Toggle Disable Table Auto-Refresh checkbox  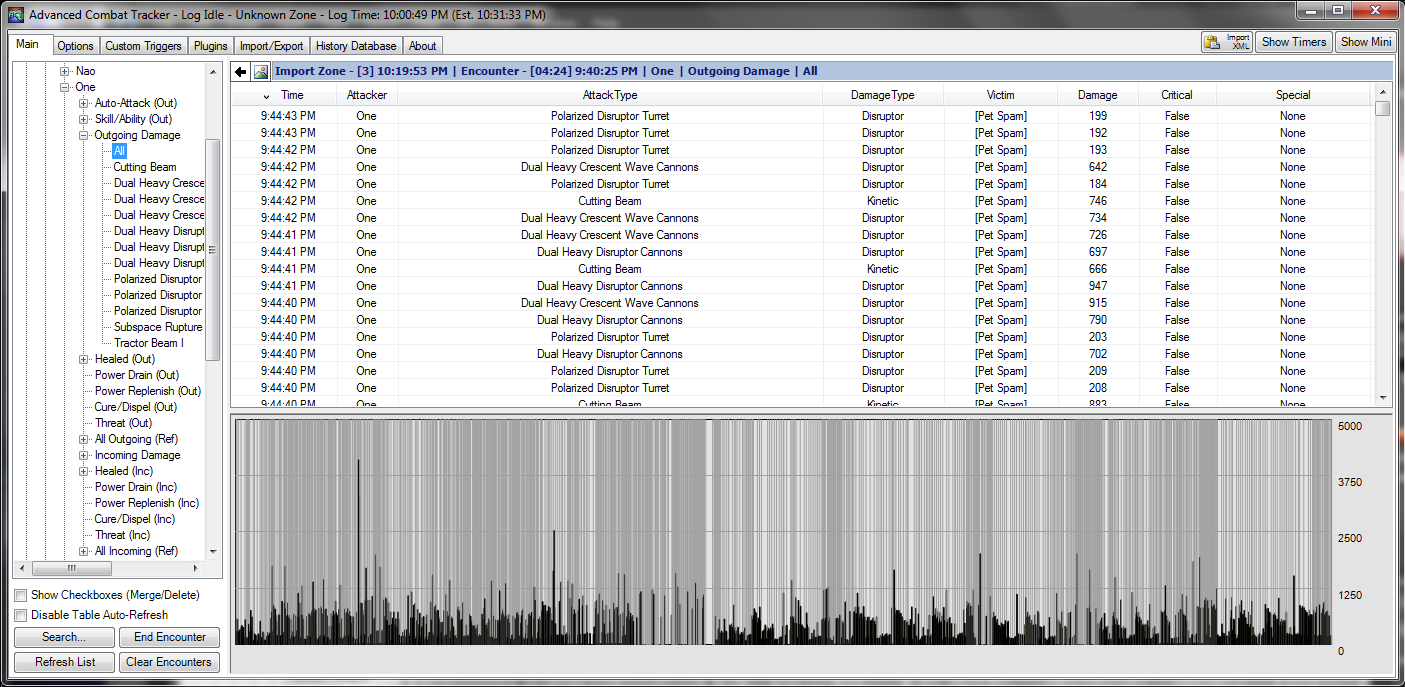21,615
